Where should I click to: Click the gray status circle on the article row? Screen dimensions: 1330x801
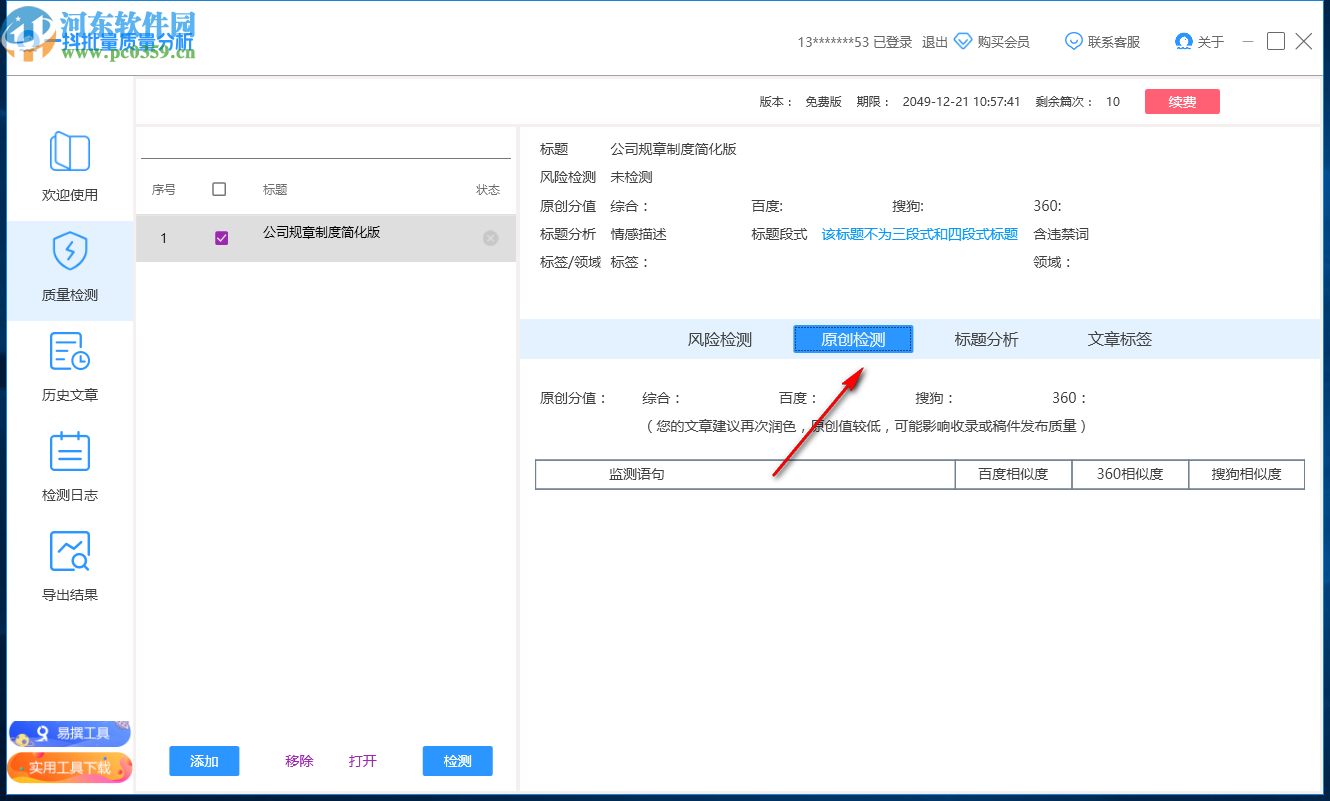490,238
